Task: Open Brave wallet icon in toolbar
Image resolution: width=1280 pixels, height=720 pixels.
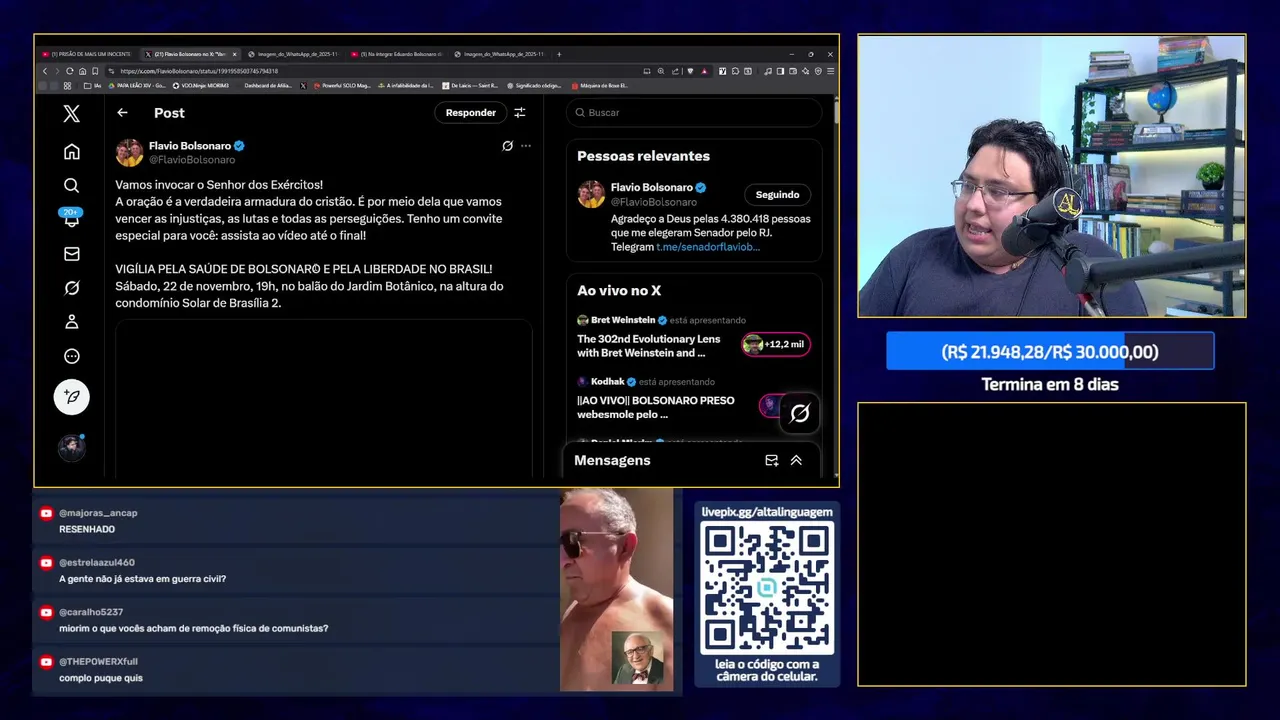Action: coord(793,71)
